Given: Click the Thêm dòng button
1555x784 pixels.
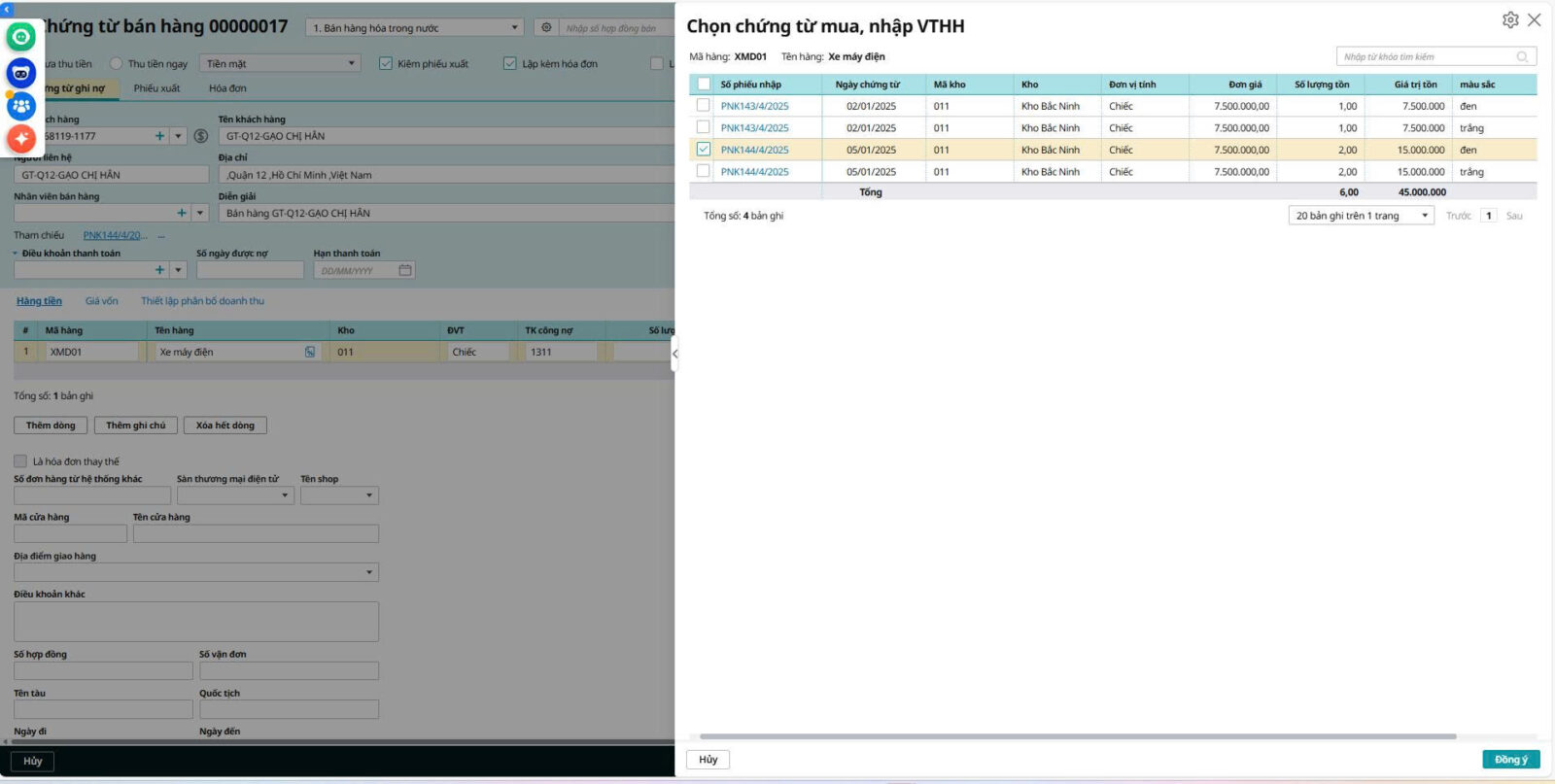Looking at the screenshot, I should [x=51, y=426].
